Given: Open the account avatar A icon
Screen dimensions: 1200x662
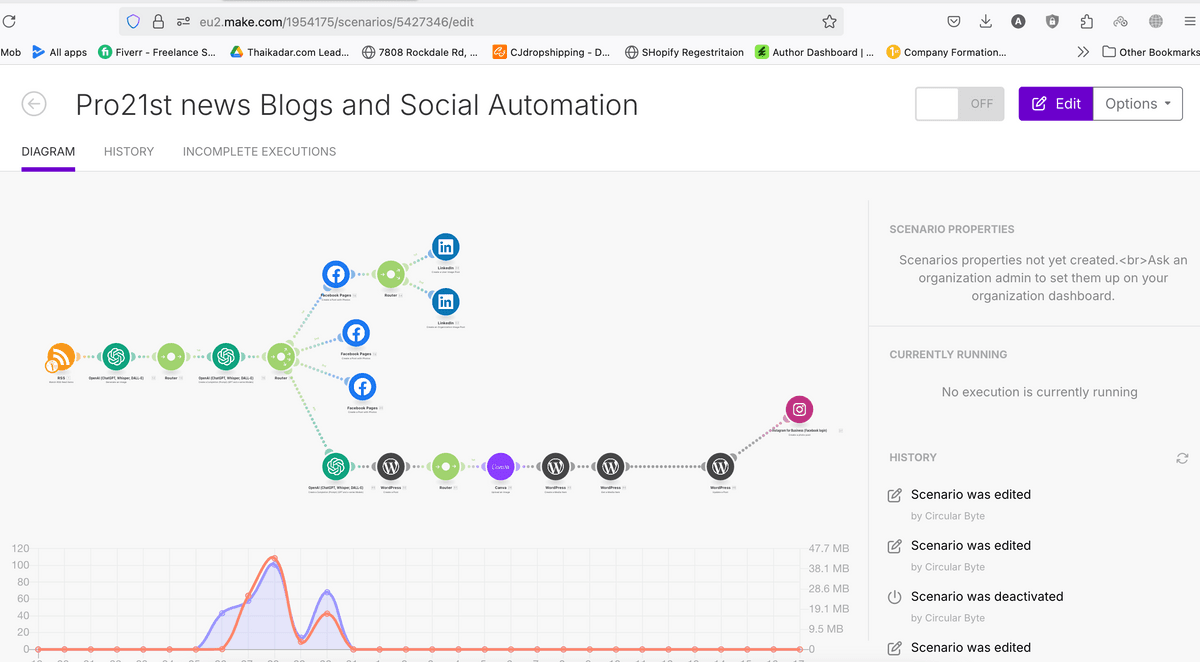Looking at the screenshot, I should 1018,21.
